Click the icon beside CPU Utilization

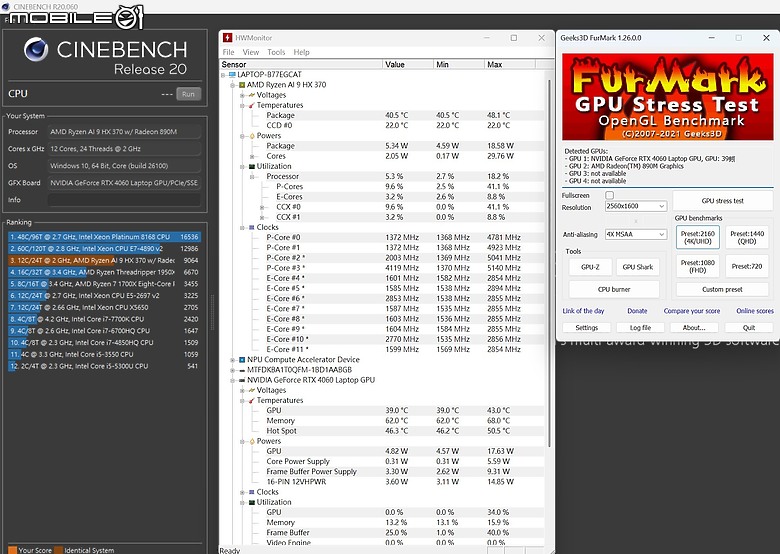252,167
